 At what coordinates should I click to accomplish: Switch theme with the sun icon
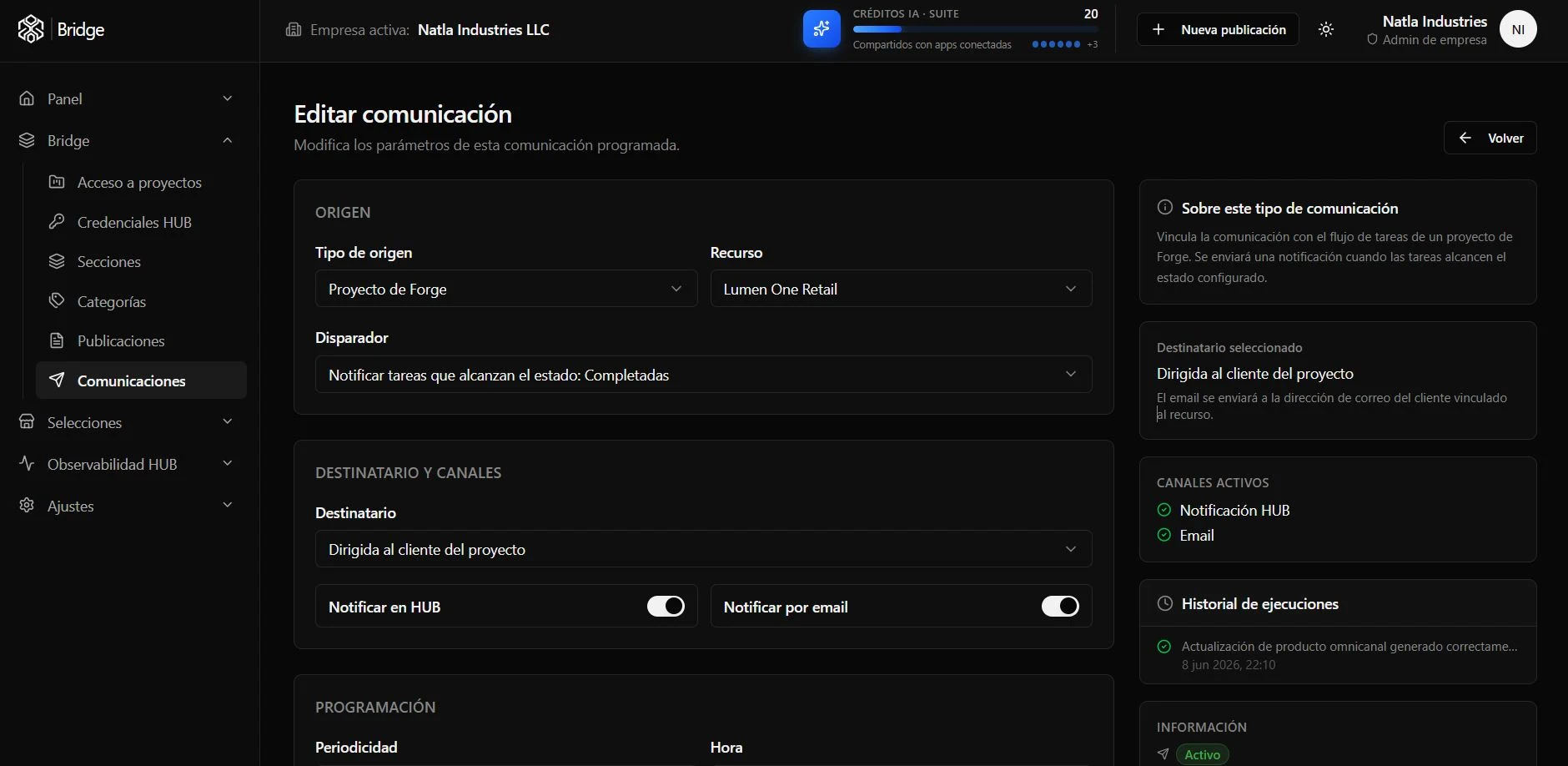(x=1326, y=29)
